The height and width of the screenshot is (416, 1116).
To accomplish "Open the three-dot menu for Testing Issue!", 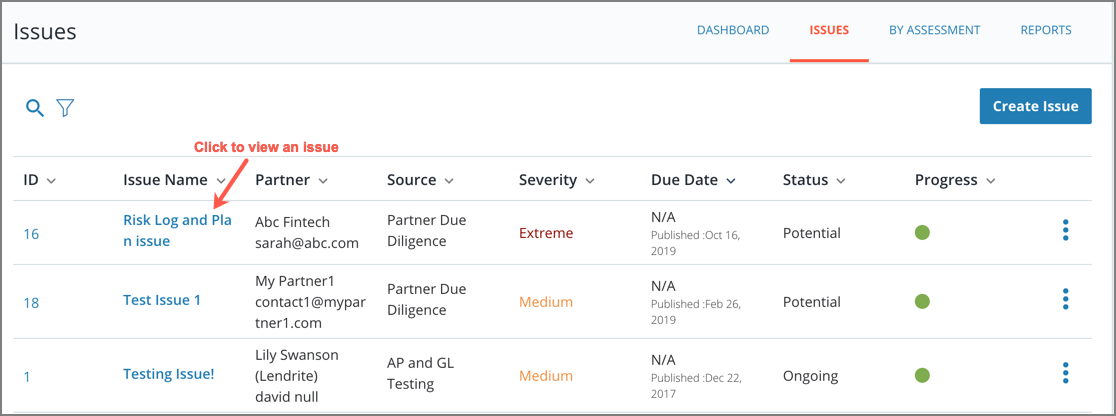I will tap(1065, 373).
